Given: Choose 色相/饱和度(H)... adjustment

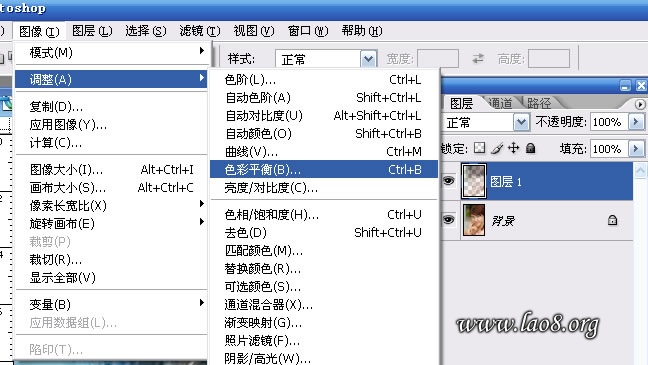Looking at the screenshot, I should 324,215.
